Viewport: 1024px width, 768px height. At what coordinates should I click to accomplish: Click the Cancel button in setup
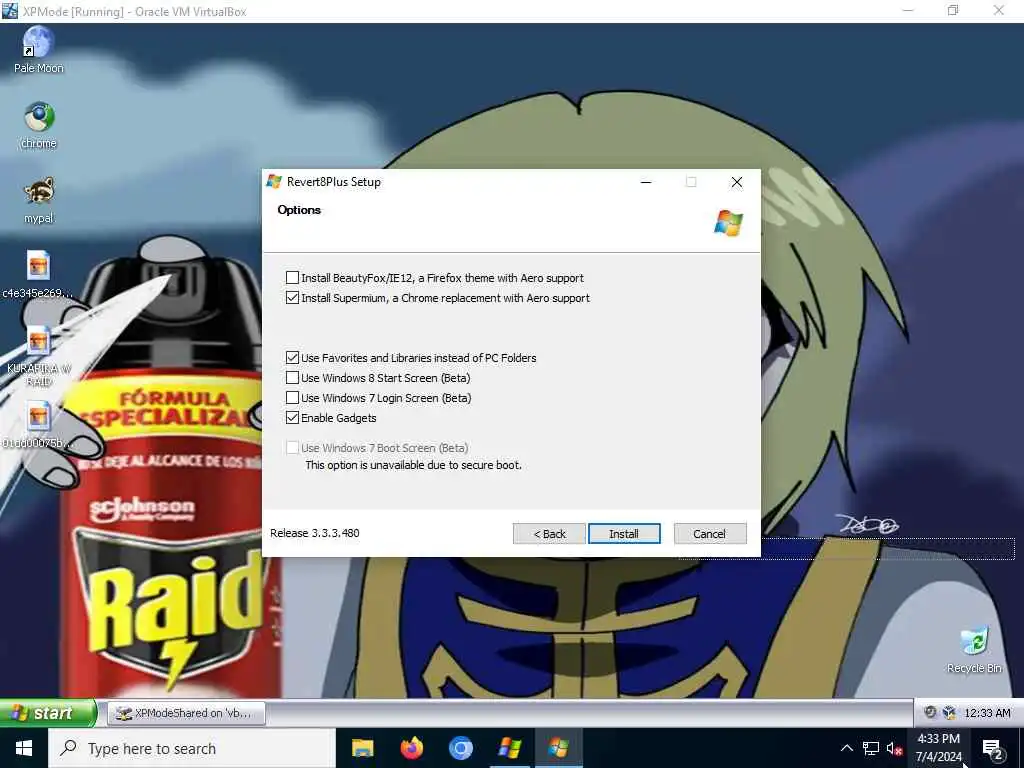tap(710, 534)
